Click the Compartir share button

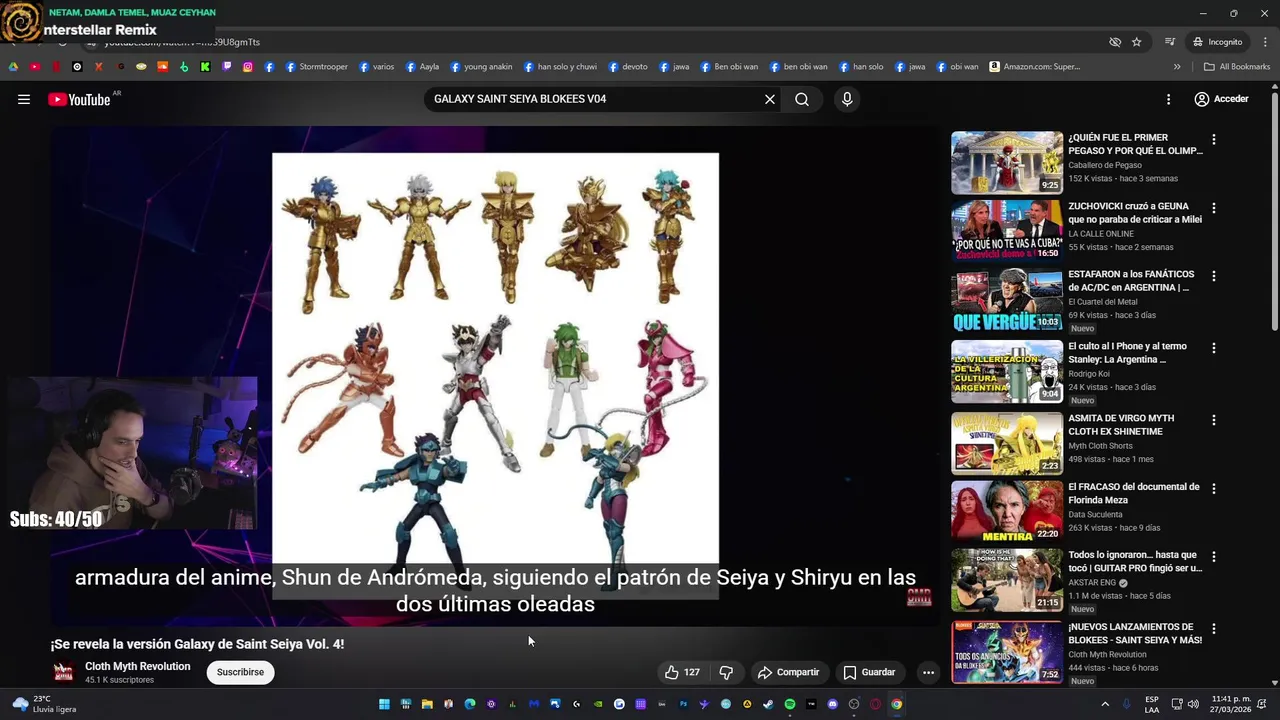click(788, 672)
